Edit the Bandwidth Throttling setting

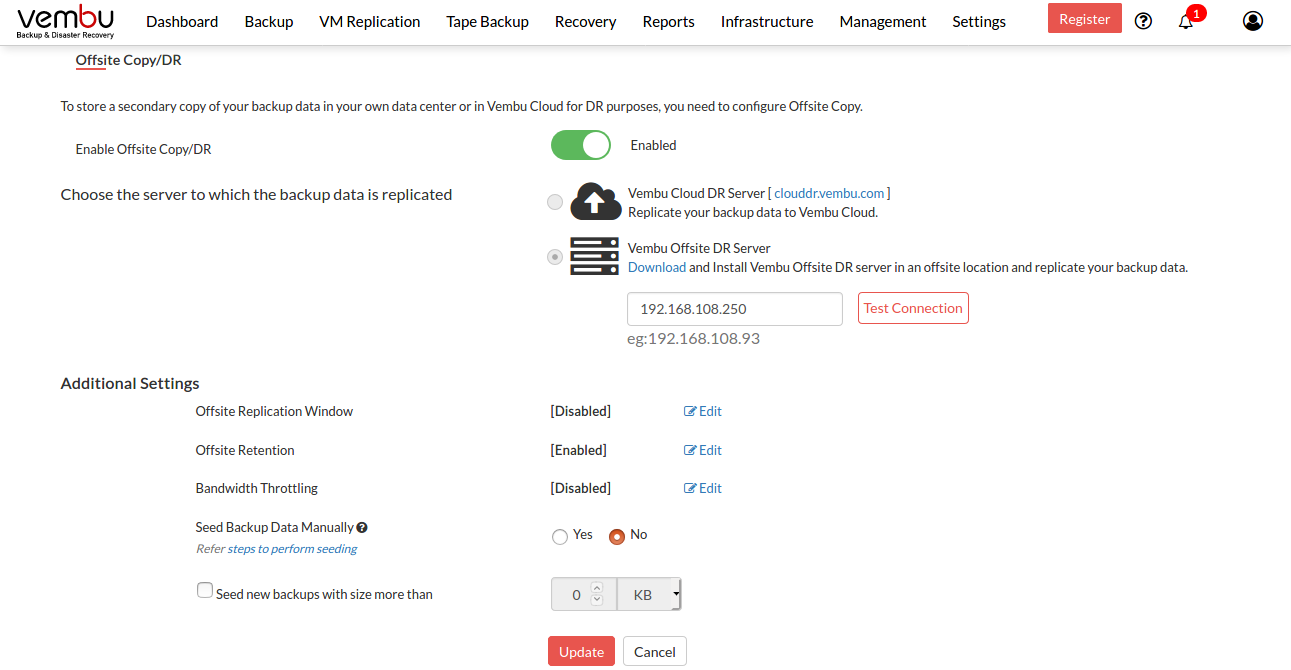pyautogui.click(x=703, y=488)
